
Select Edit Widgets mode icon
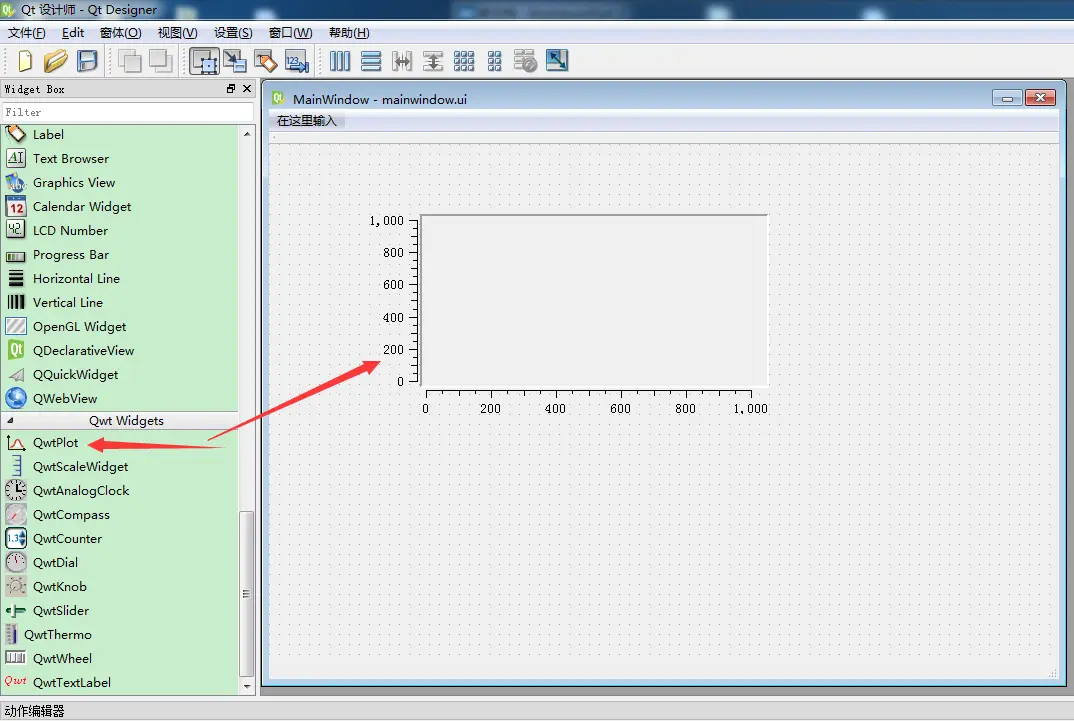[204, 61]
